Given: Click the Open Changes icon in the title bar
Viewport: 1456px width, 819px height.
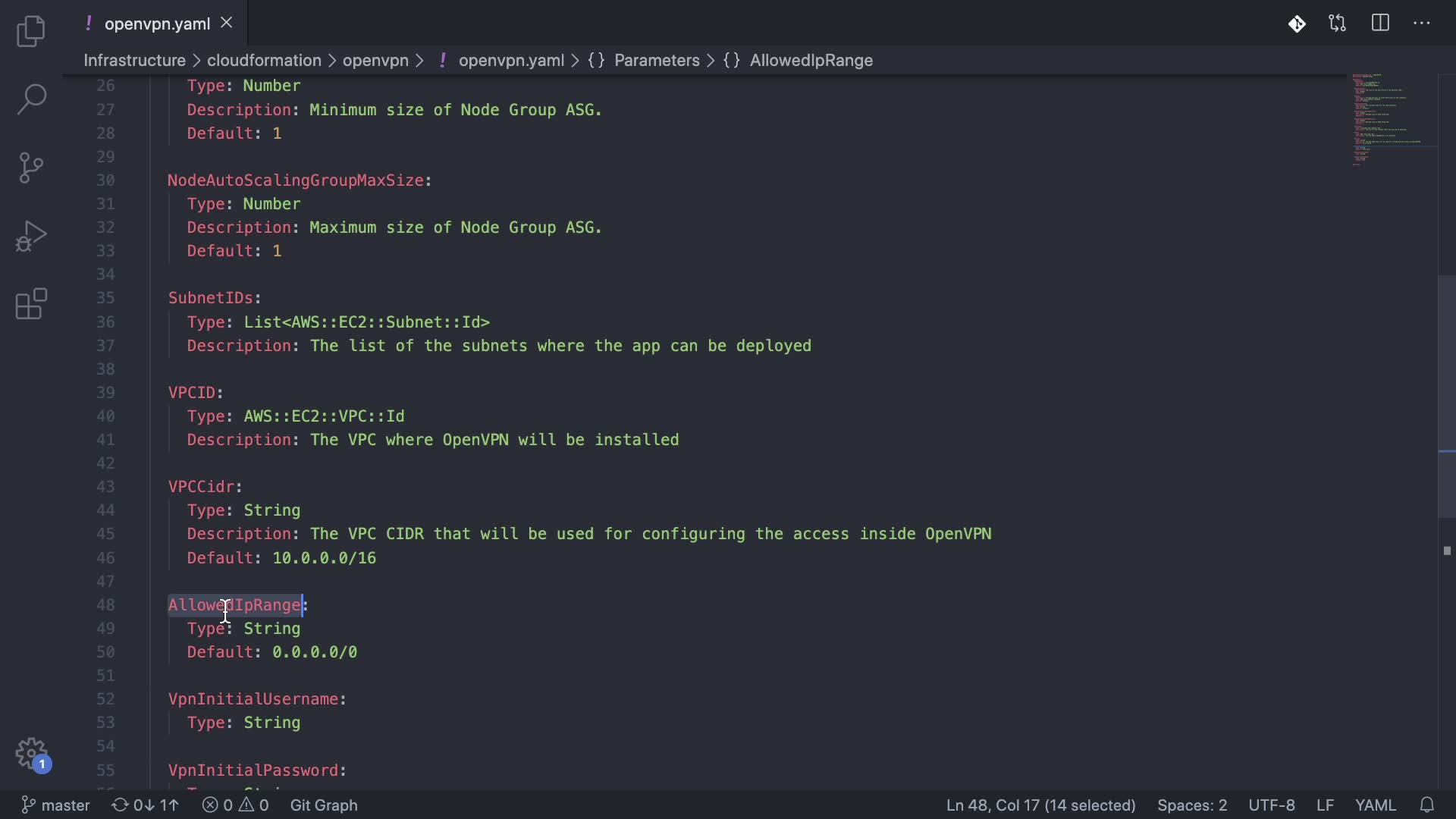Looking at the screenshot, I should point(1338,24).
